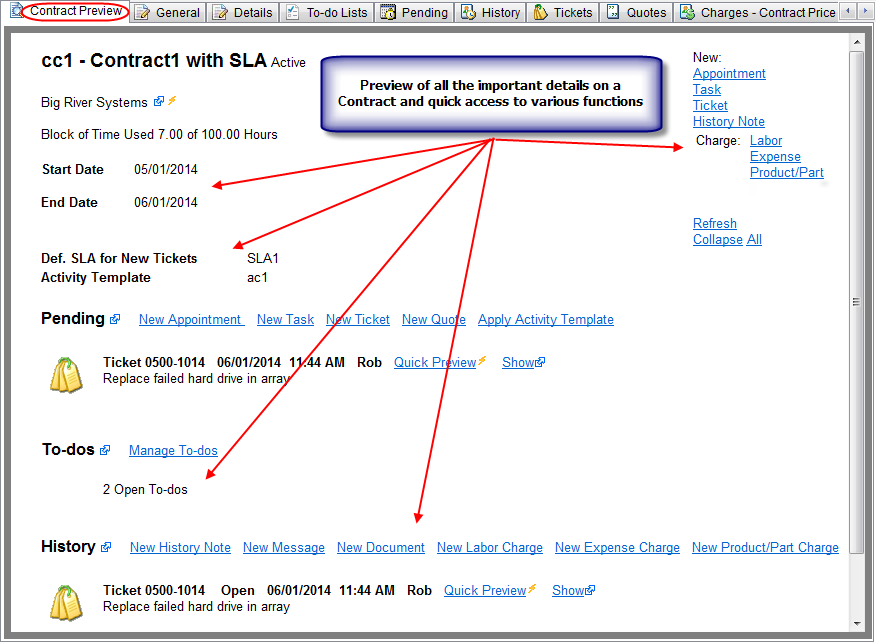Click the Show link in the Pending ticket row
876x643 pixels.
518,363
